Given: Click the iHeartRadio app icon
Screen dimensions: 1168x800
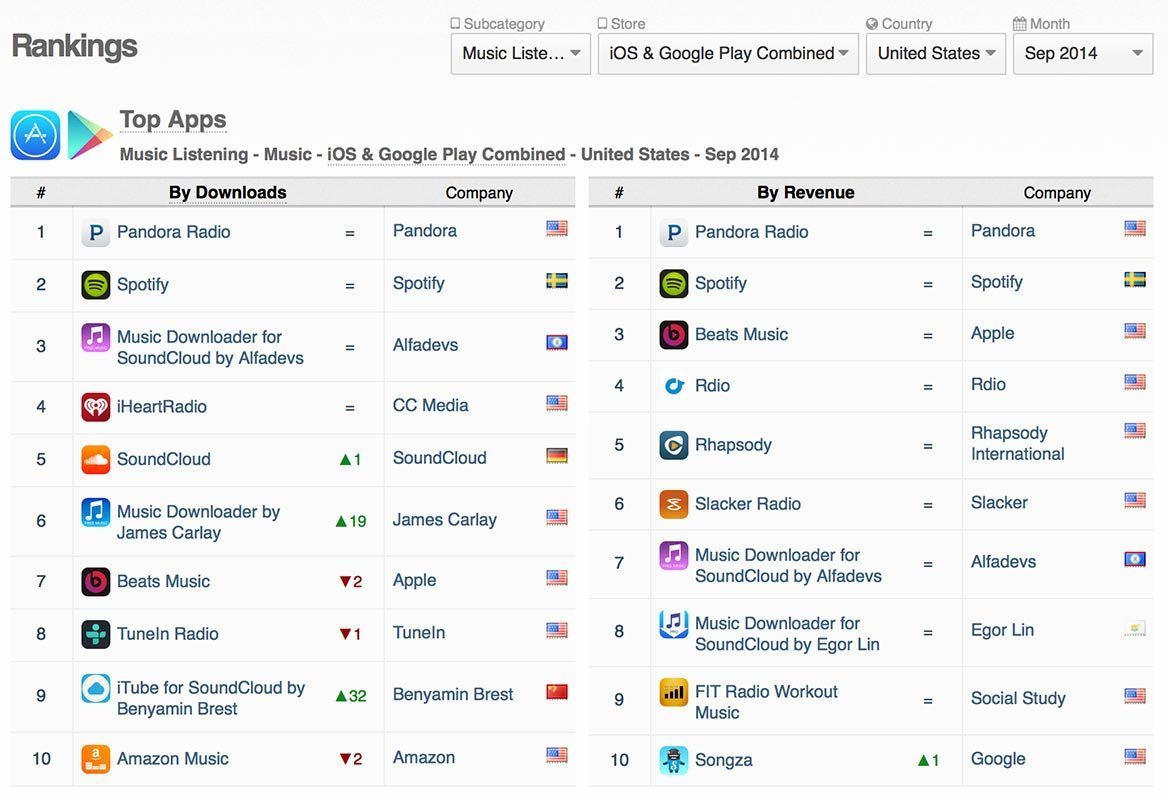Looking at the screenshot, I should [x=95, y=407].
